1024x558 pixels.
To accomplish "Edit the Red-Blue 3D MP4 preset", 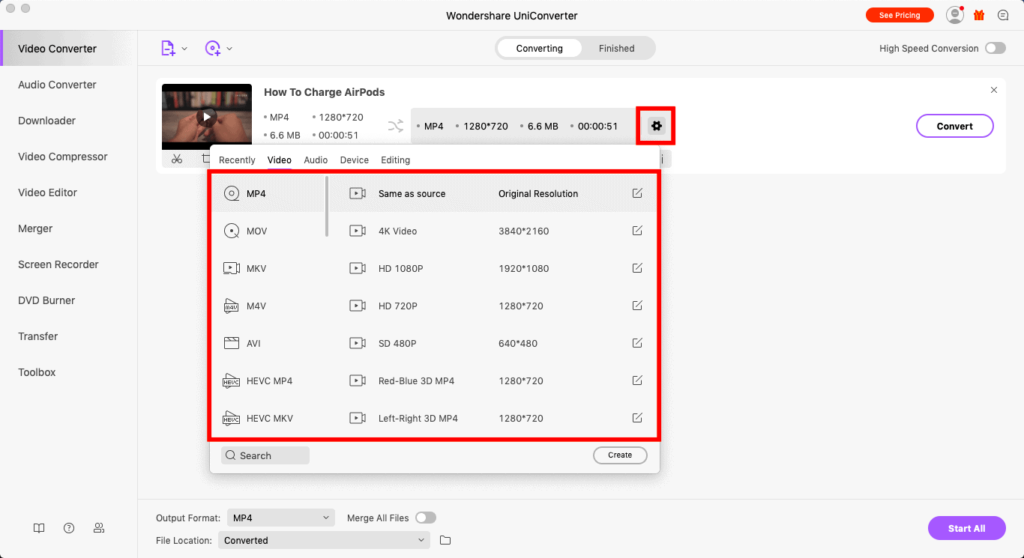I will click(637, 380).
